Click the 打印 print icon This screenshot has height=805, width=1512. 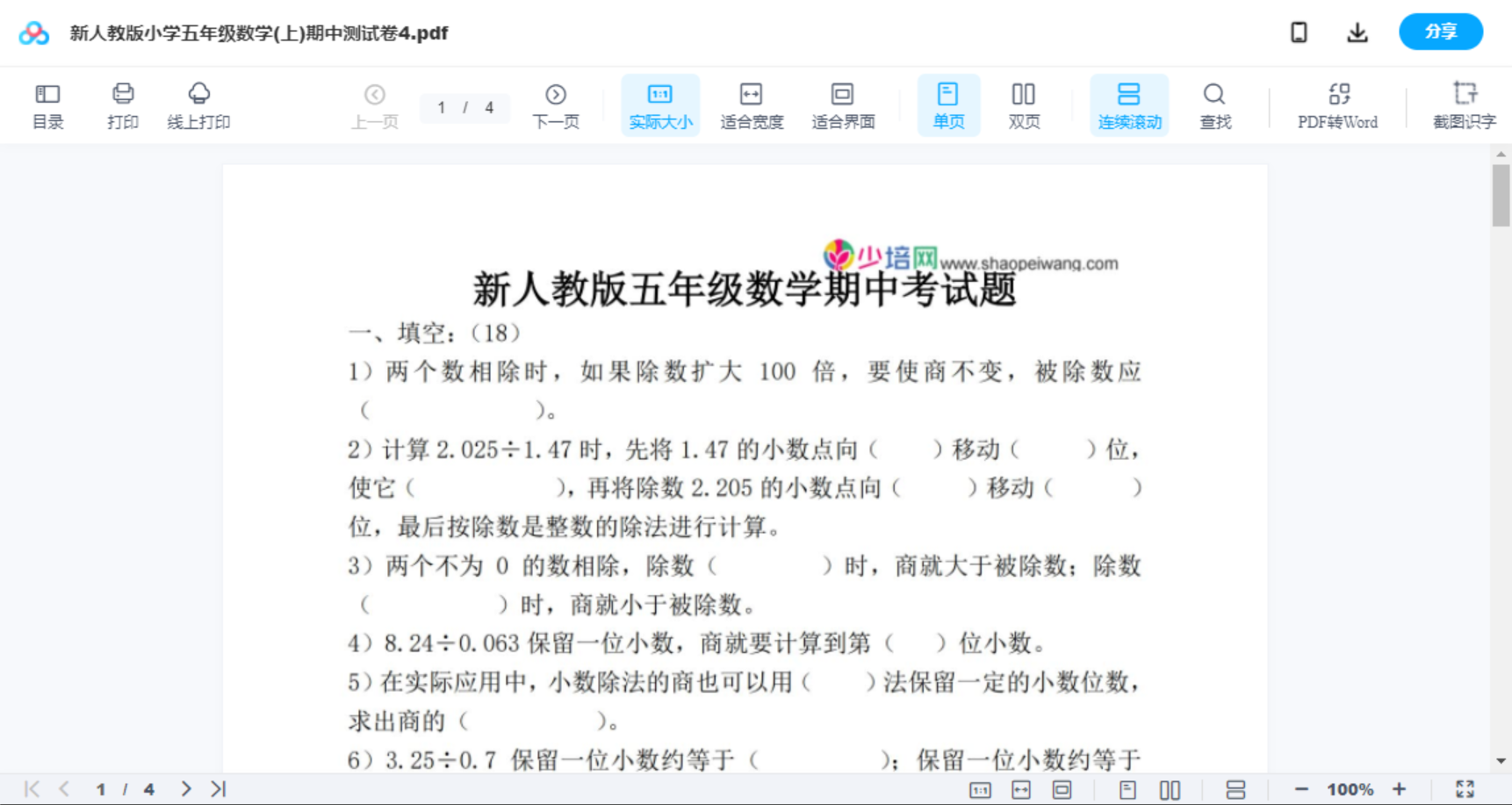point(122,104)
